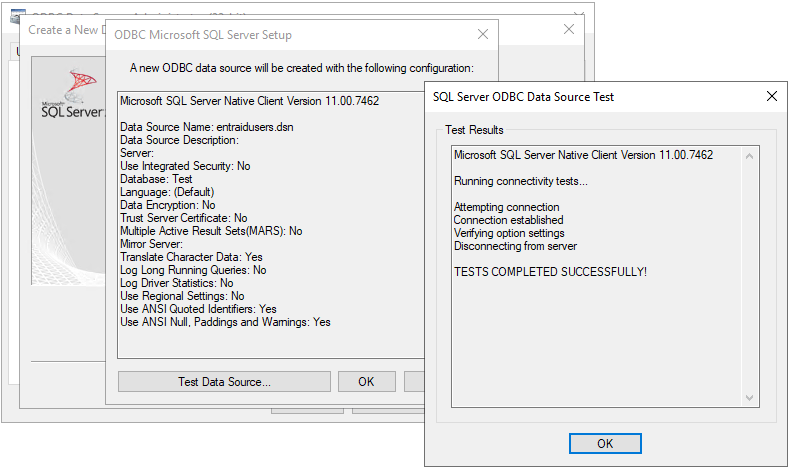Click the Test Results scrollbar down arrow
The width and height of the screenshot is (791, 472).
click(x=751, y=398)
